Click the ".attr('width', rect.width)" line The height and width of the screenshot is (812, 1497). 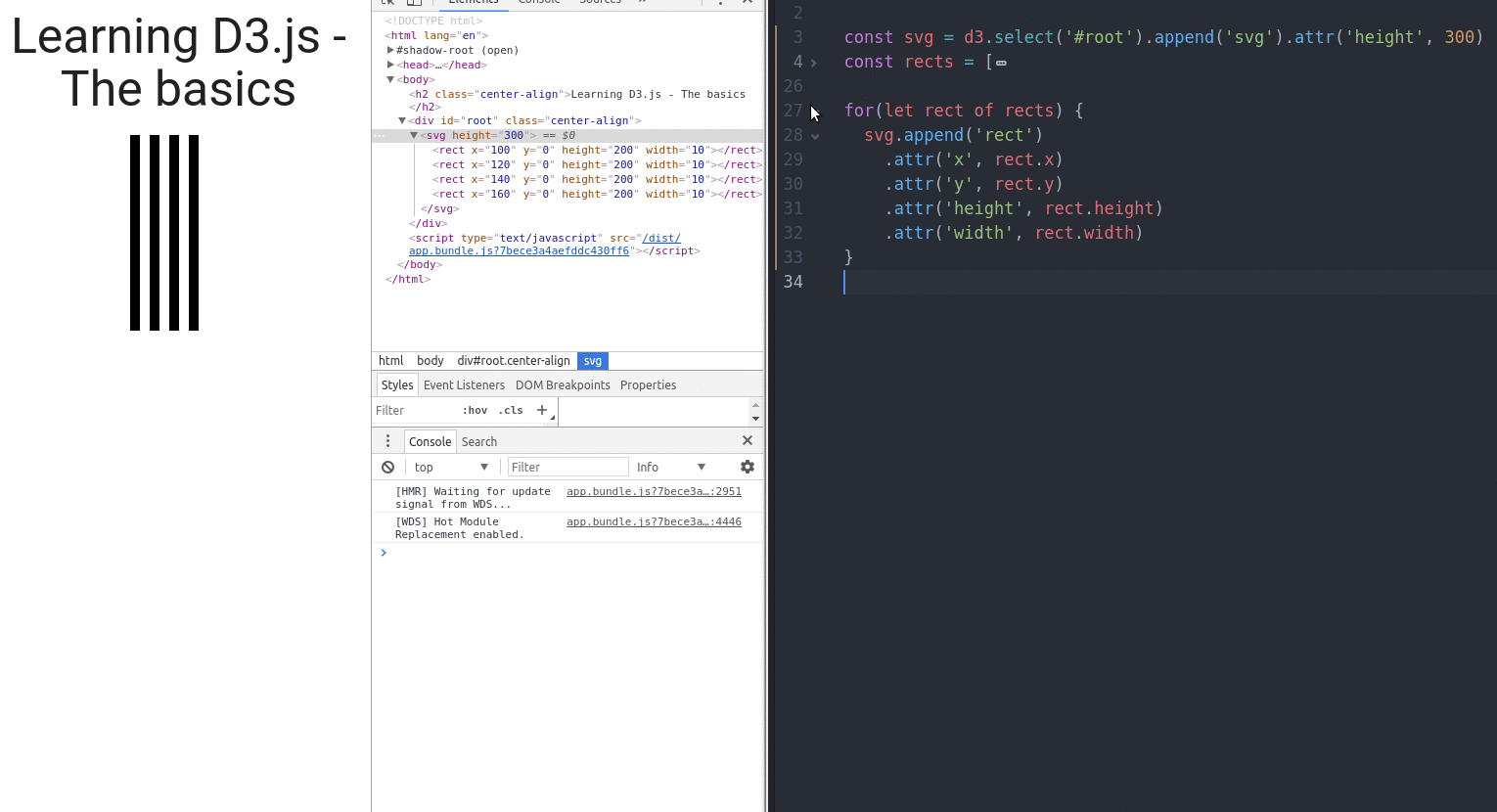1014,233
